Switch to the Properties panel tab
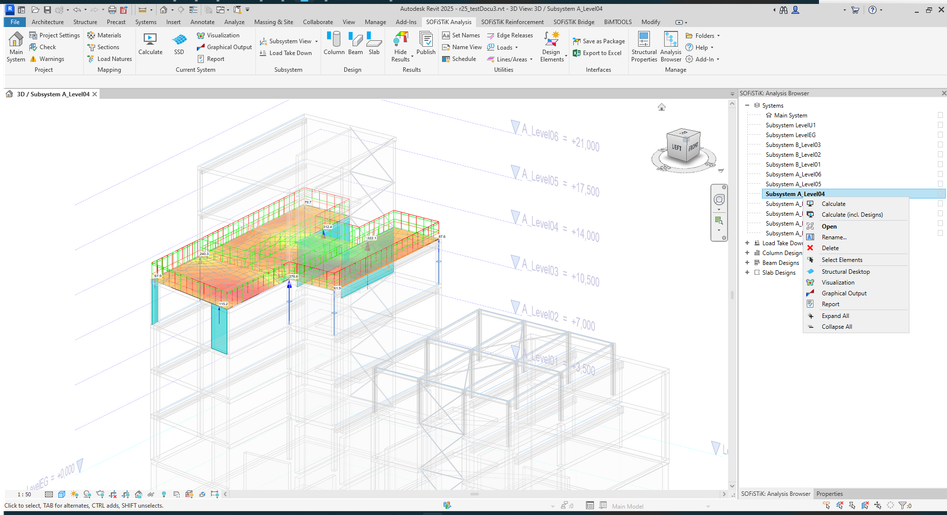 click(x=829, y=494)
